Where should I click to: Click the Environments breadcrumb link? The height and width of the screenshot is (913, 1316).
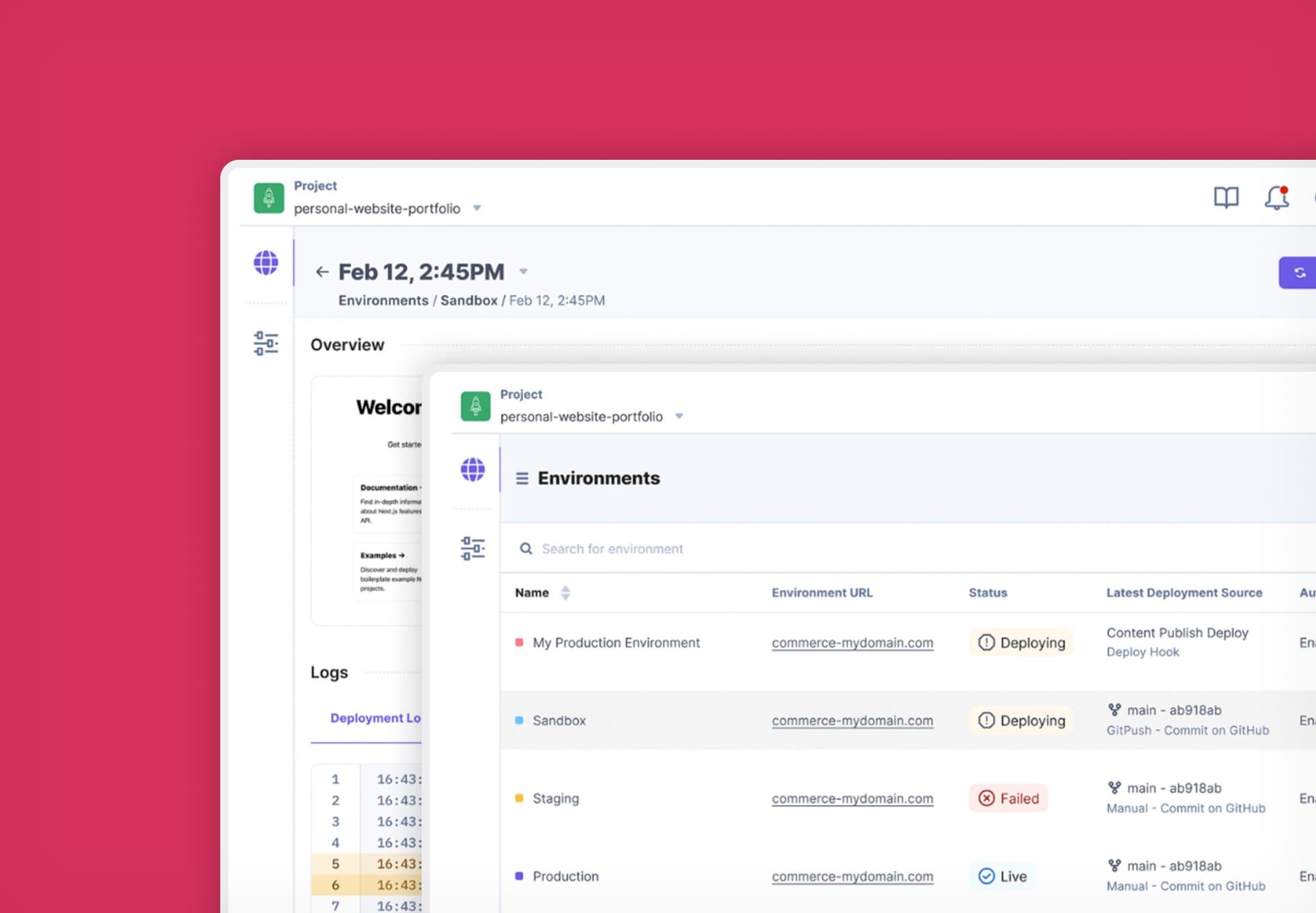[x=383, y=301]
